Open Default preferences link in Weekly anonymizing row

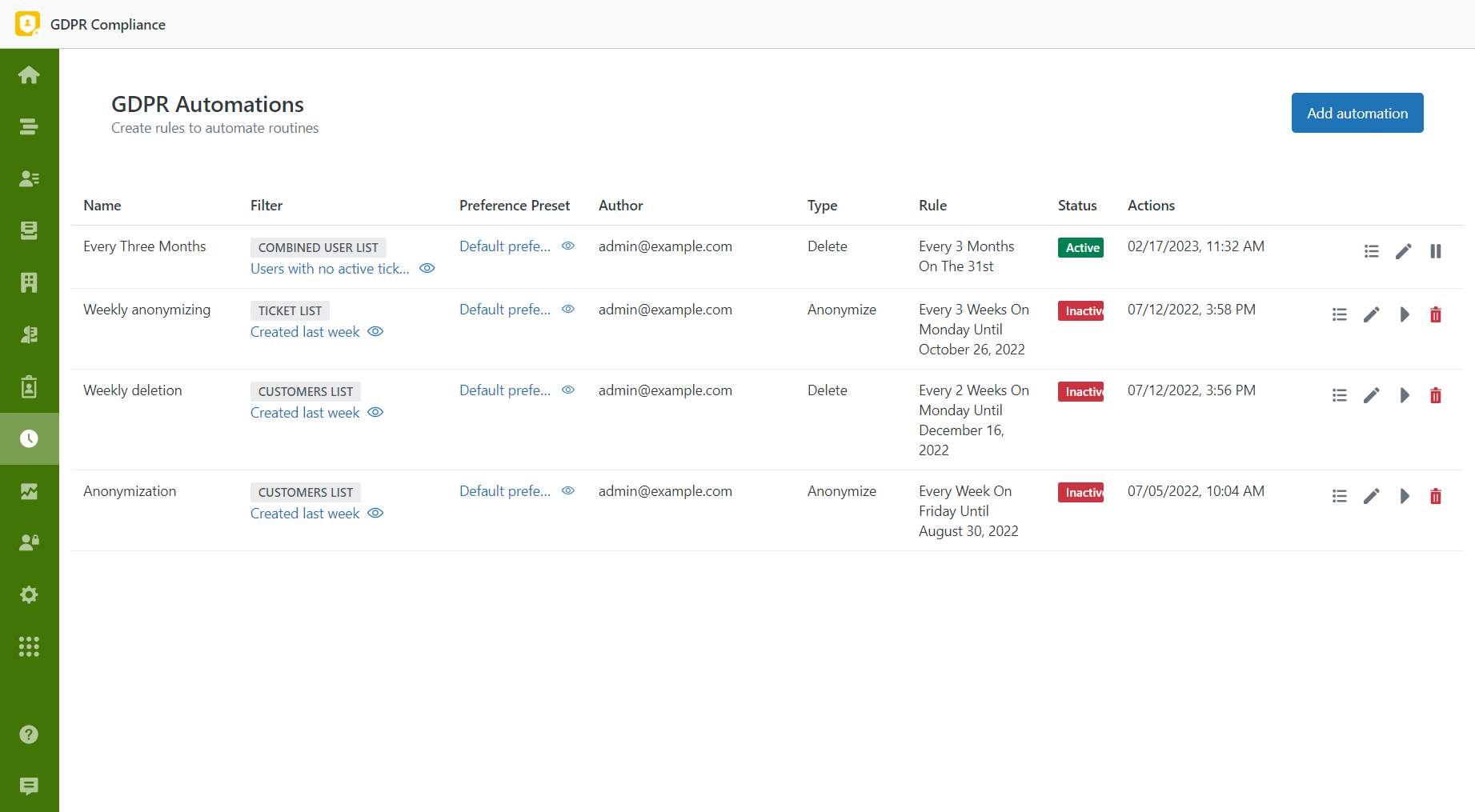(504, 309)
